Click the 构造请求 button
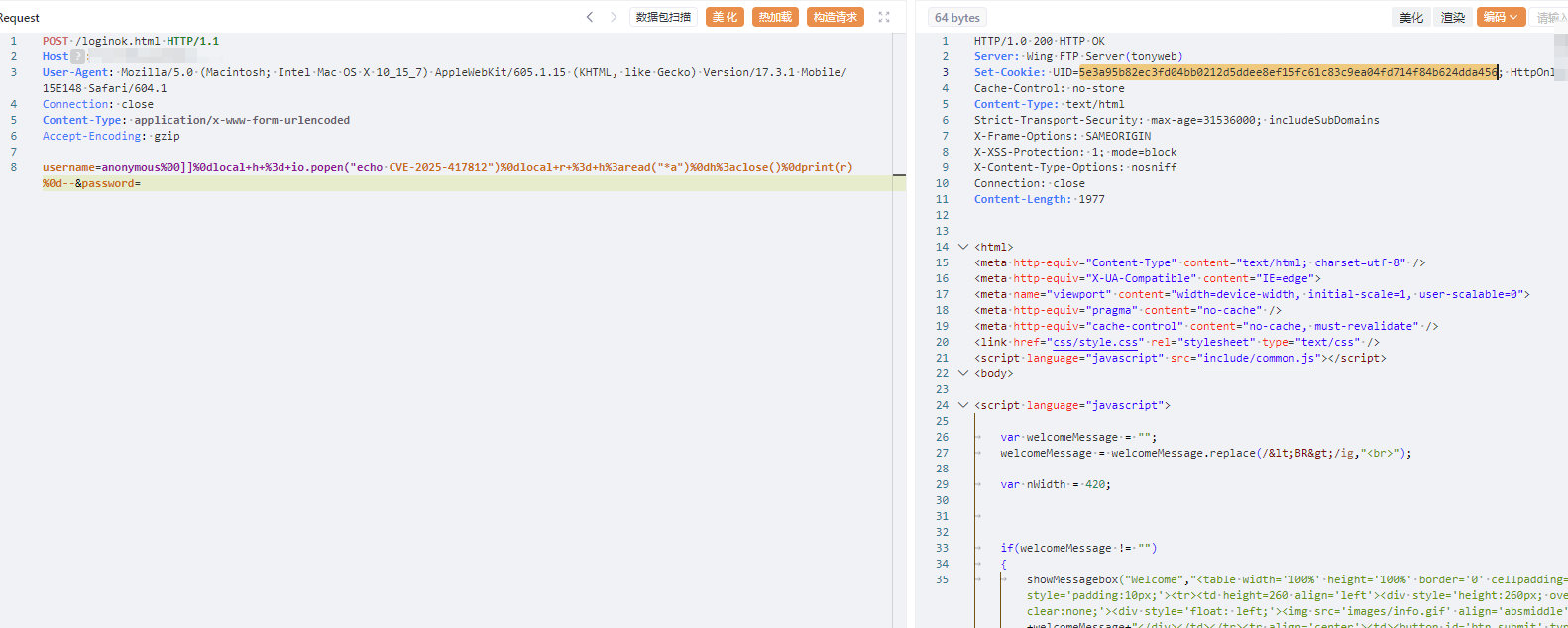 click(x=835, y=17)
